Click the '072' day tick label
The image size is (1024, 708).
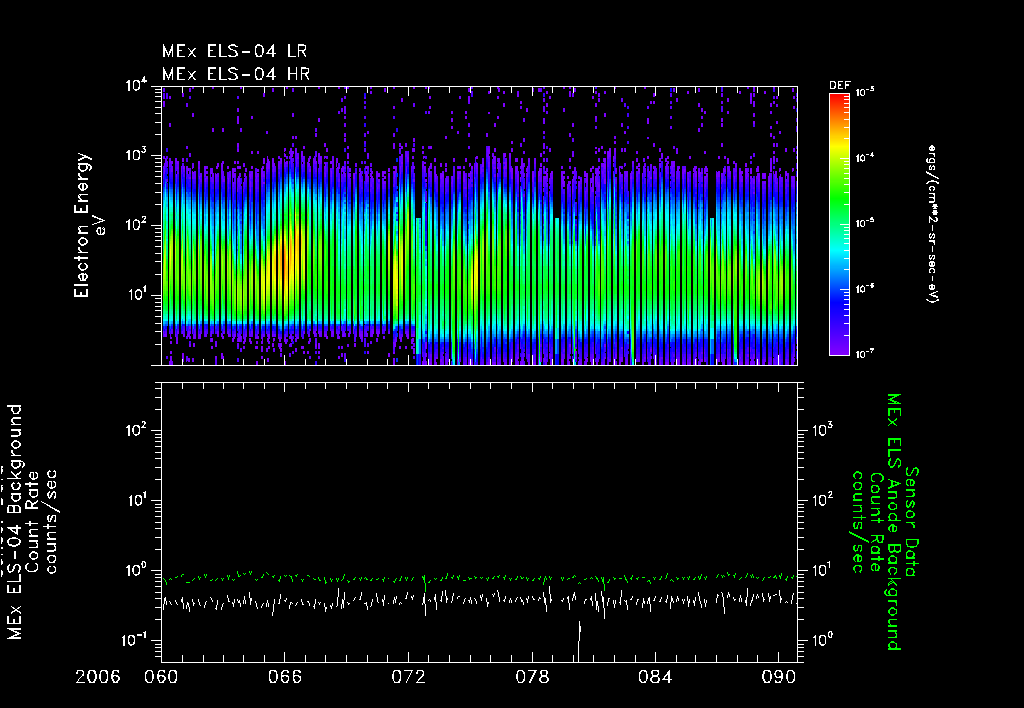coord(408,677)
